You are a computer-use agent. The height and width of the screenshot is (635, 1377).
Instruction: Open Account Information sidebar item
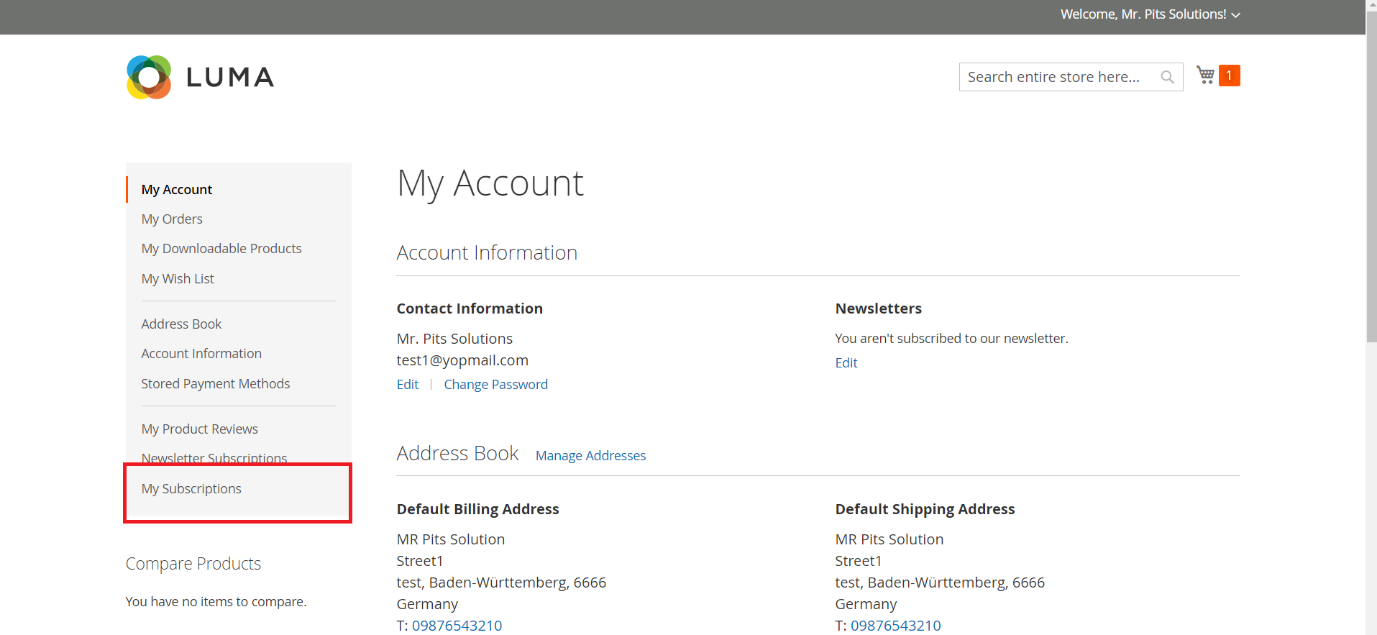click(x=201, y=353)
